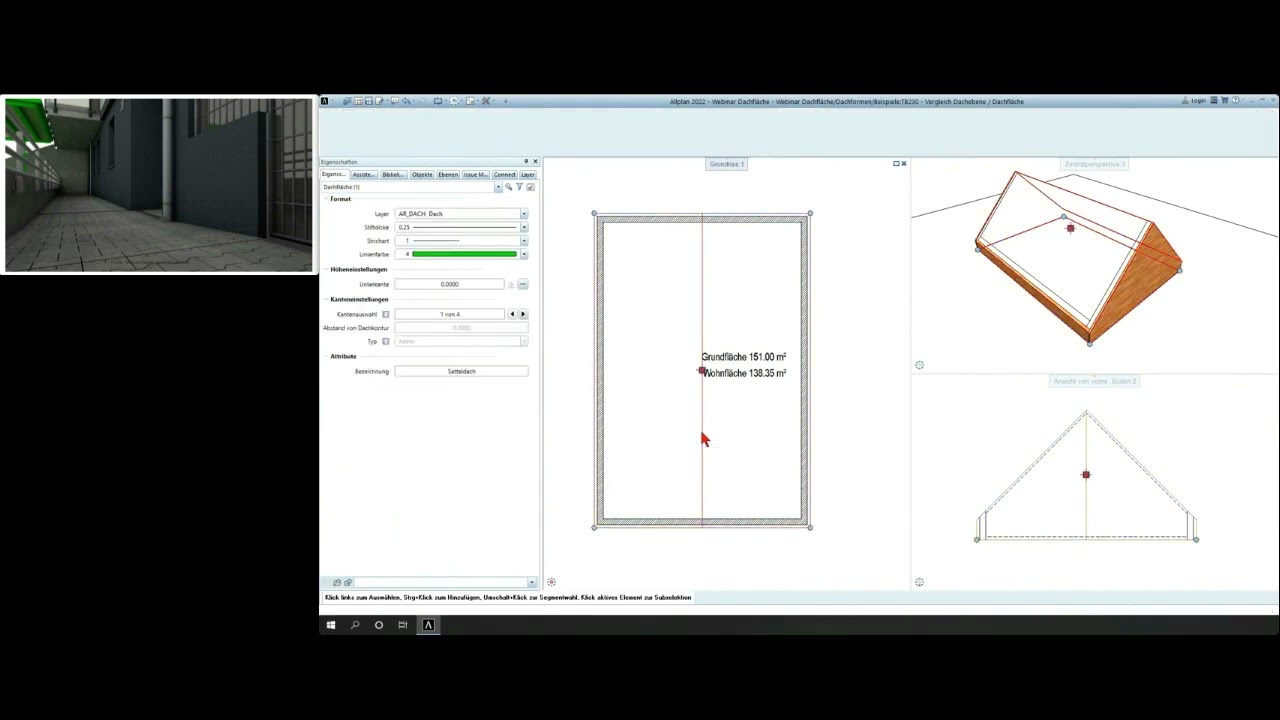The image size is (1280, 720).
Task: Click the Cortana circle on the taskbar
Action: coord(379,625)
